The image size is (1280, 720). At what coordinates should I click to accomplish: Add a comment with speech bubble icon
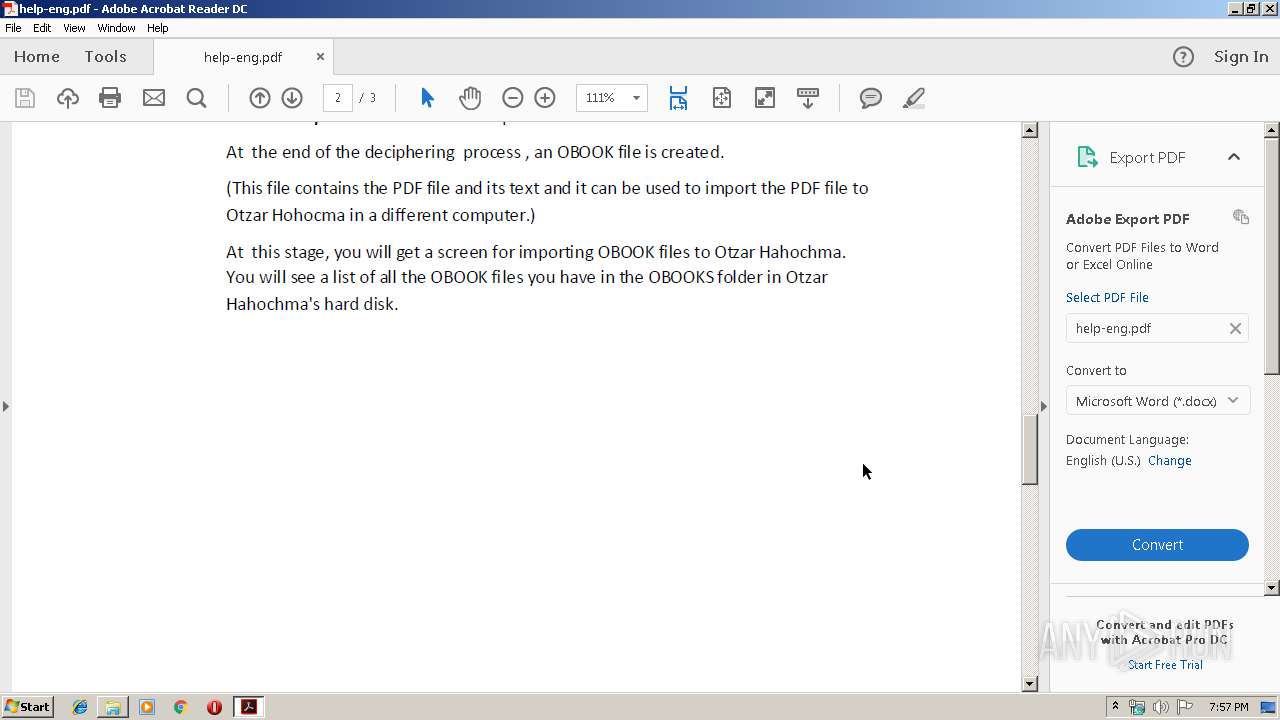click(871, 98)
